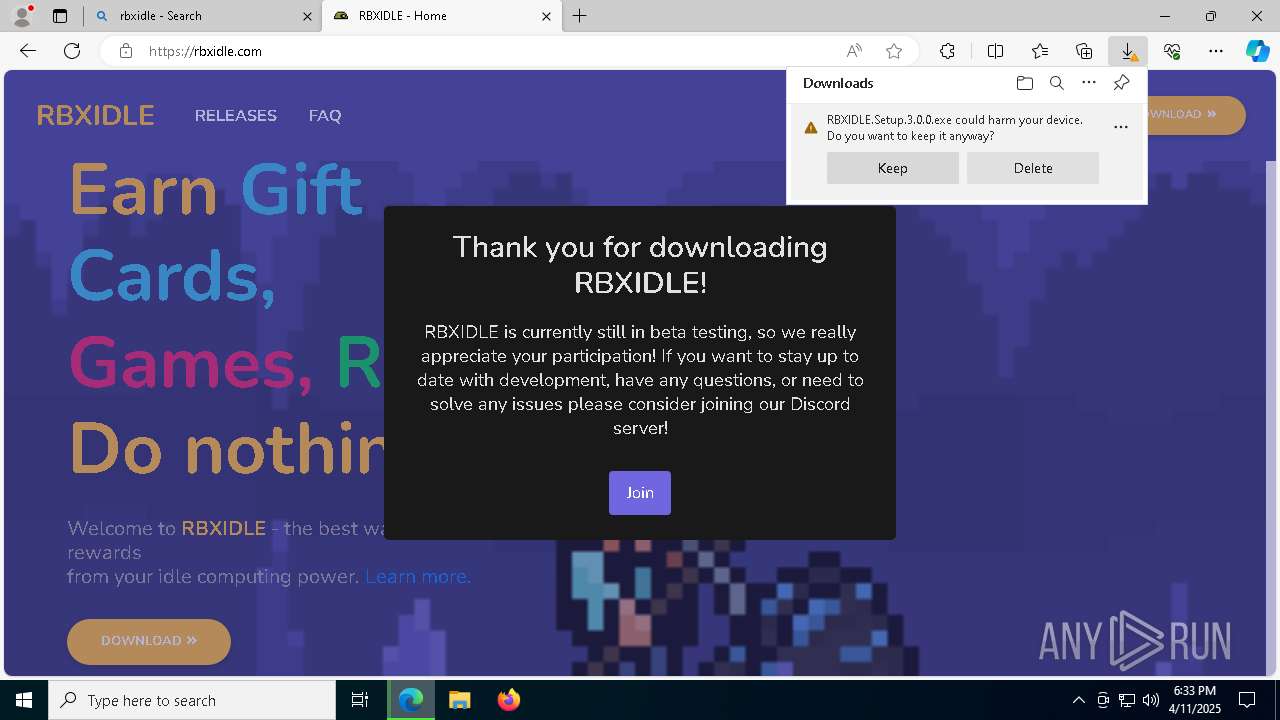Open the RELEASES page
This screenshot has height=720, width=1280.
236,116
